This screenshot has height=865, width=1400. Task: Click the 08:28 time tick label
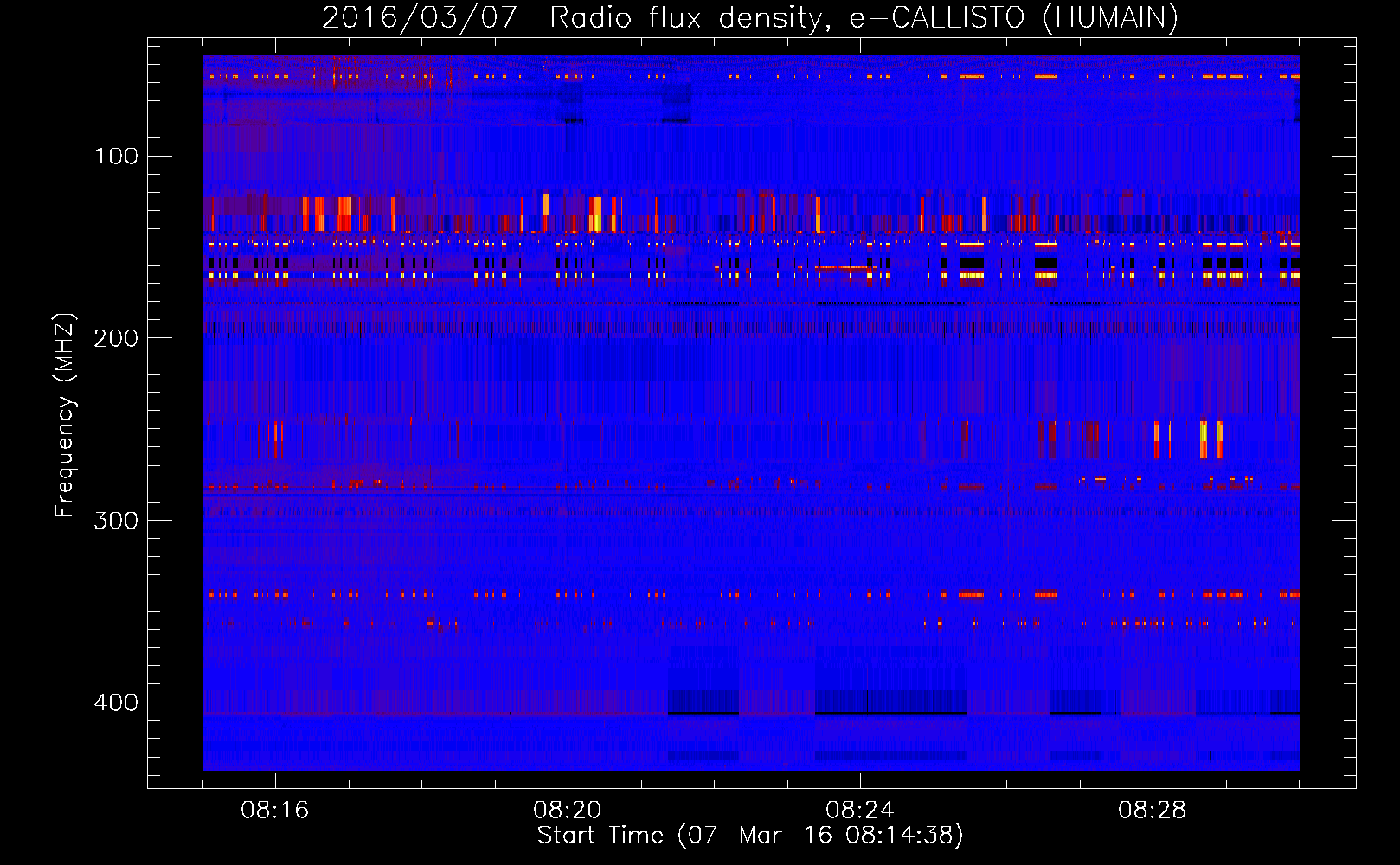point(1153,811)
